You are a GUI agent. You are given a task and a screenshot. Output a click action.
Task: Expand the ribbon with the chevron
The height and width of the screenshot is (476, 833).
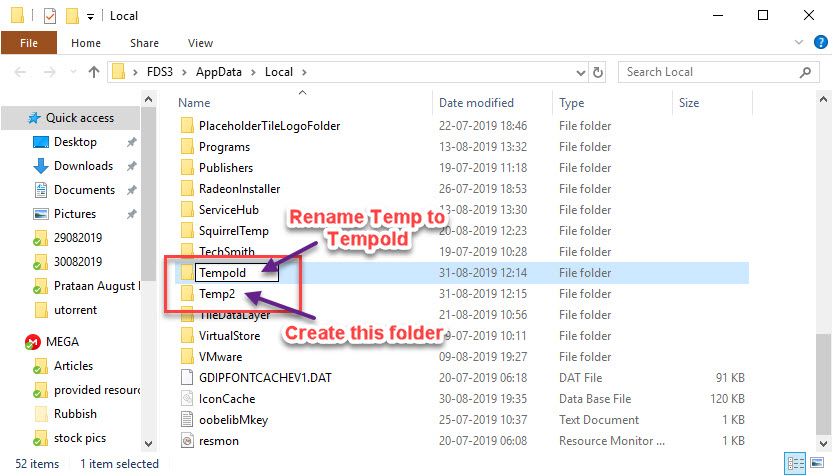point(798,42)
